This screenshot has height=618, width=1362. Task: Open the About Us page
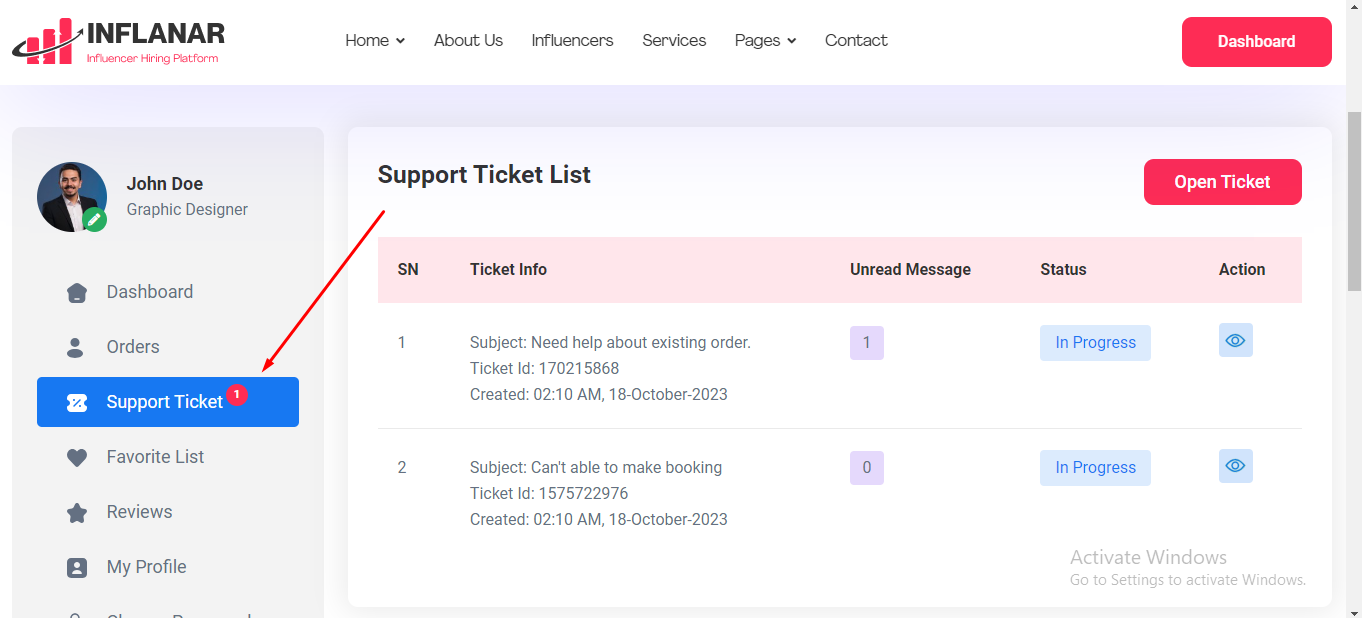tap(468, 41)
